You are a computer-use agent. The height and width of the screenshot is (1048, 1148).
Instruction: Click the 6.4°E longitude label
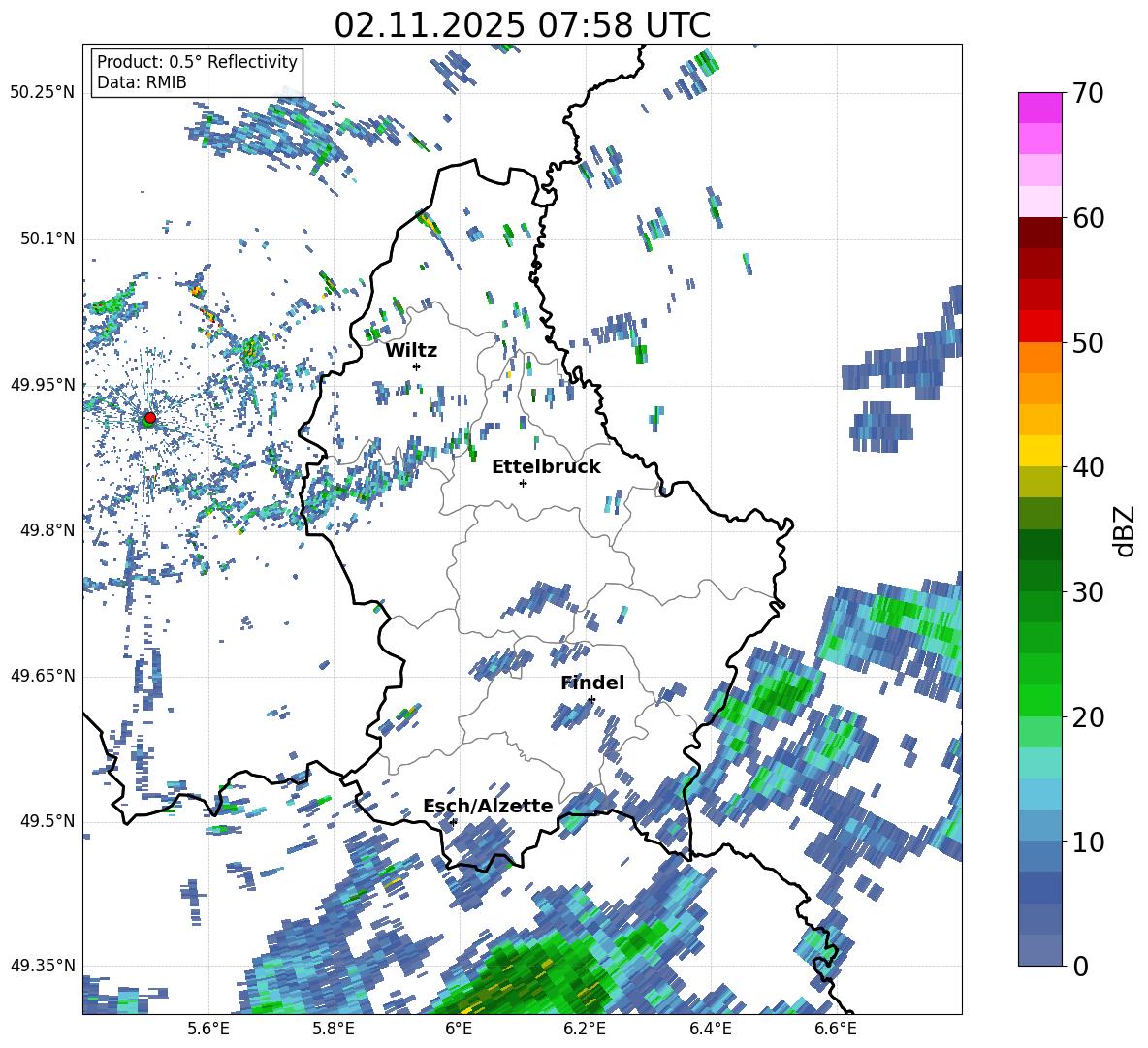[x=710, y=1029]
